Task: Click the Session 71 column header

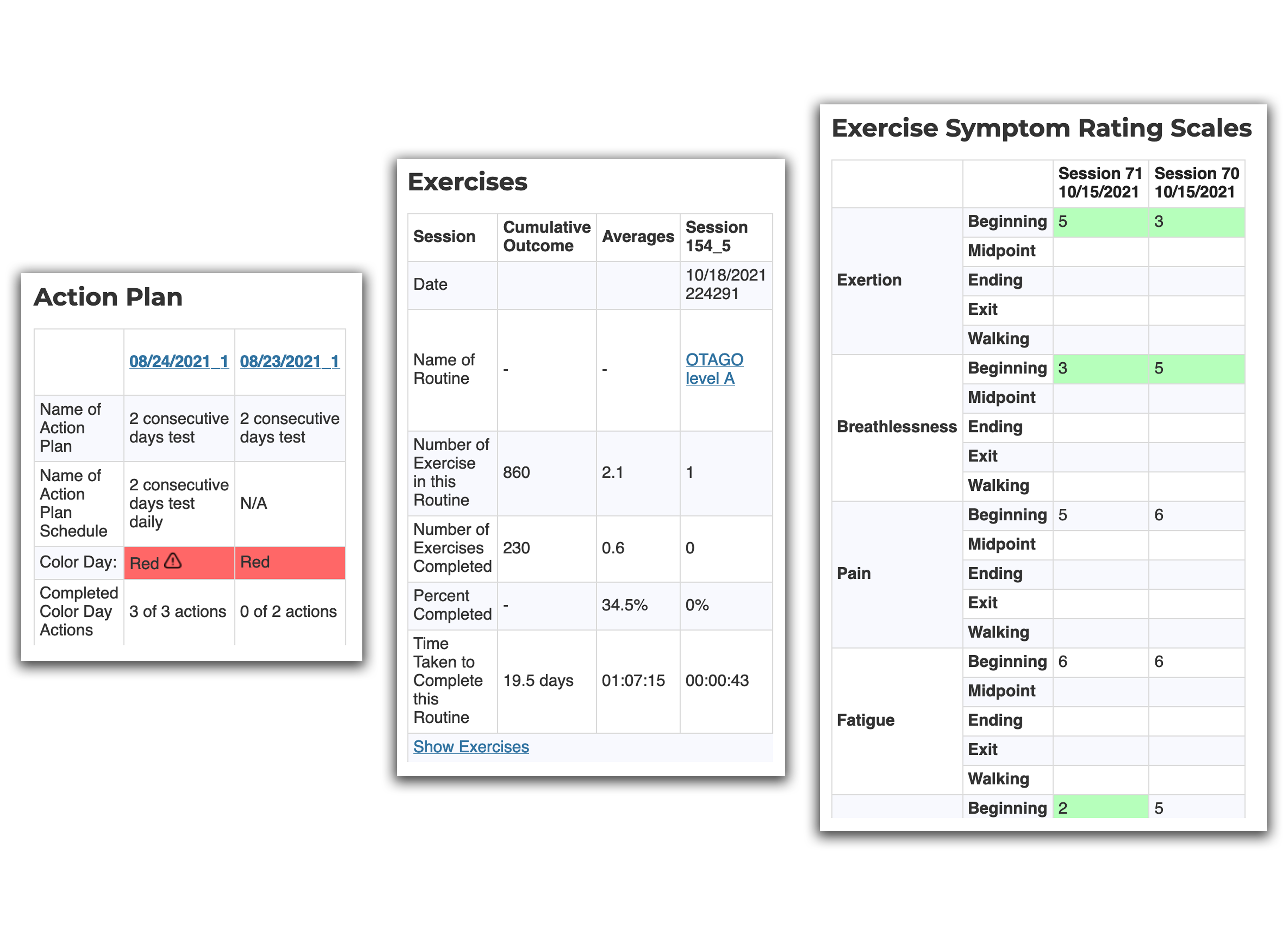Action: coord(1099,183)
